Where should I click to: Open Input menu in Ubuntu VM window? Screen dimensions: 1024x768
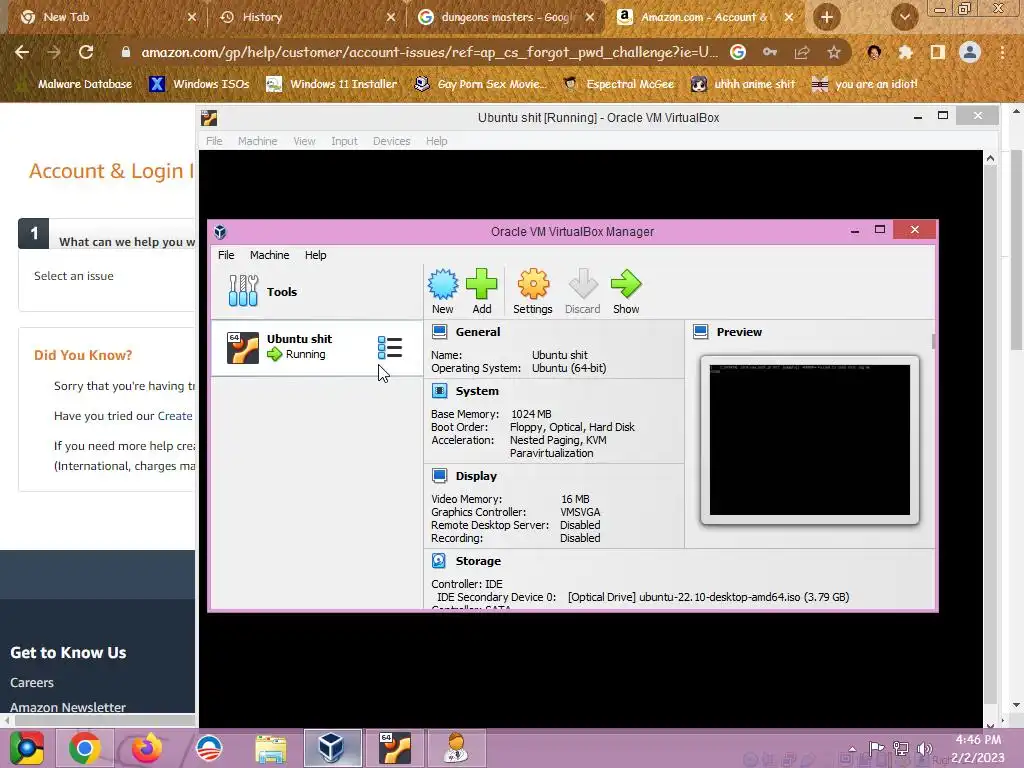pyautogui.click(x=344, y=141)
